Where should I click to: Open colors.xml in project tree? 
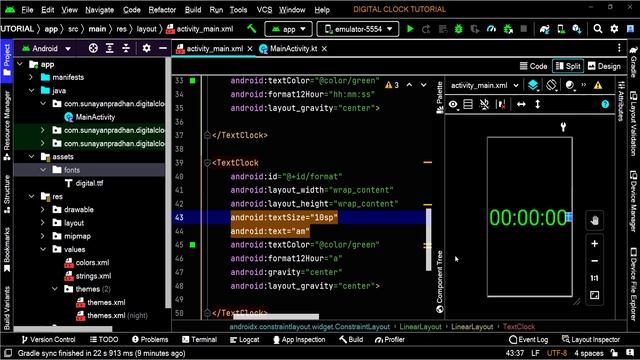pos(87,262)
